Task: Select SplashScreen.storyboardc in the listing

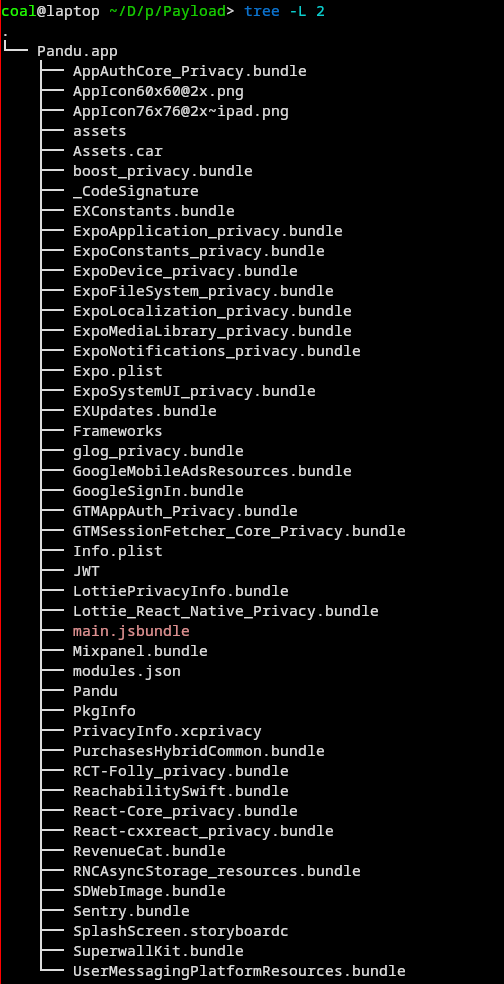Action: tap(181, 931)
